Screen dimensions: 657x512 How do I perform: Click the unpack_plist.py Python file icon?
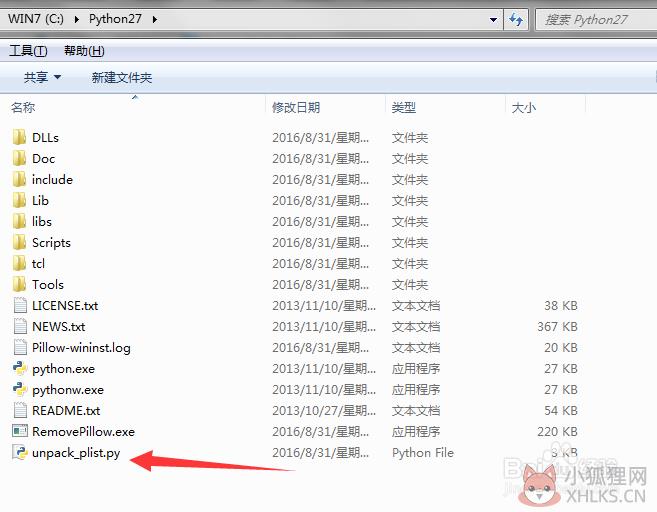(20, 452)
